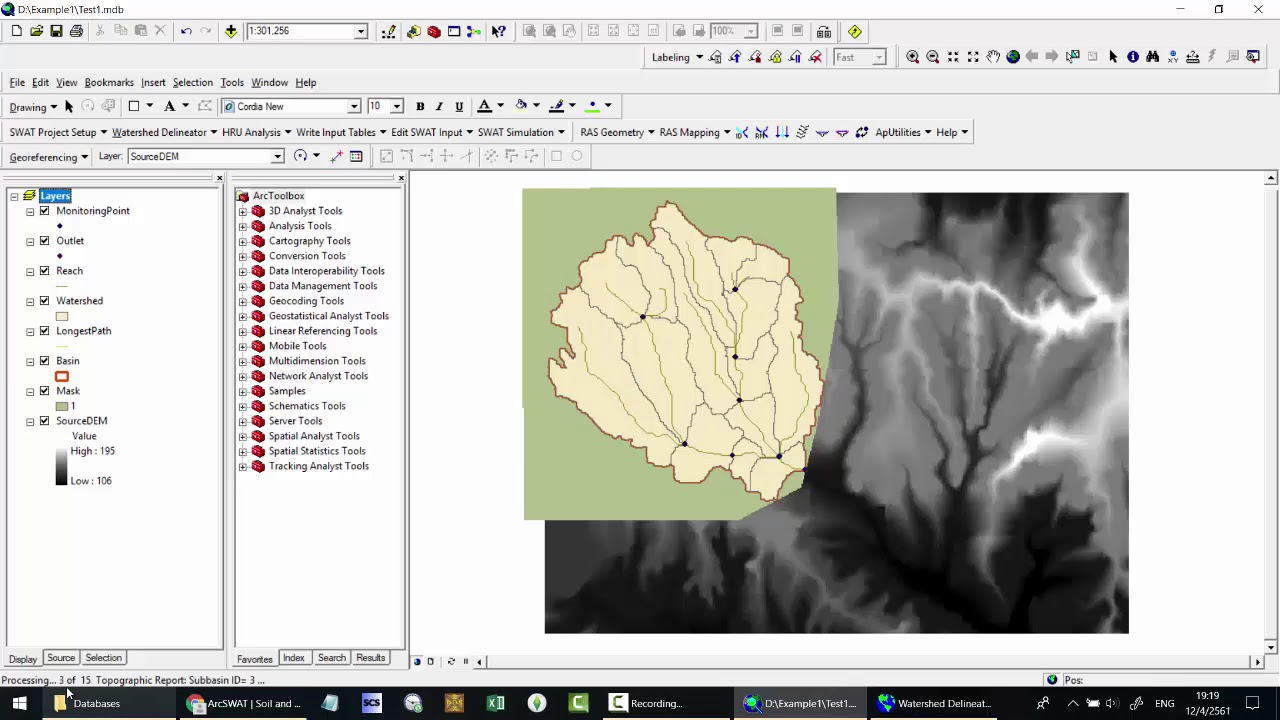Select the Measure ruler tool
The width and height of the screenshot is (1280, 720).
click(x=1192, y=57)
